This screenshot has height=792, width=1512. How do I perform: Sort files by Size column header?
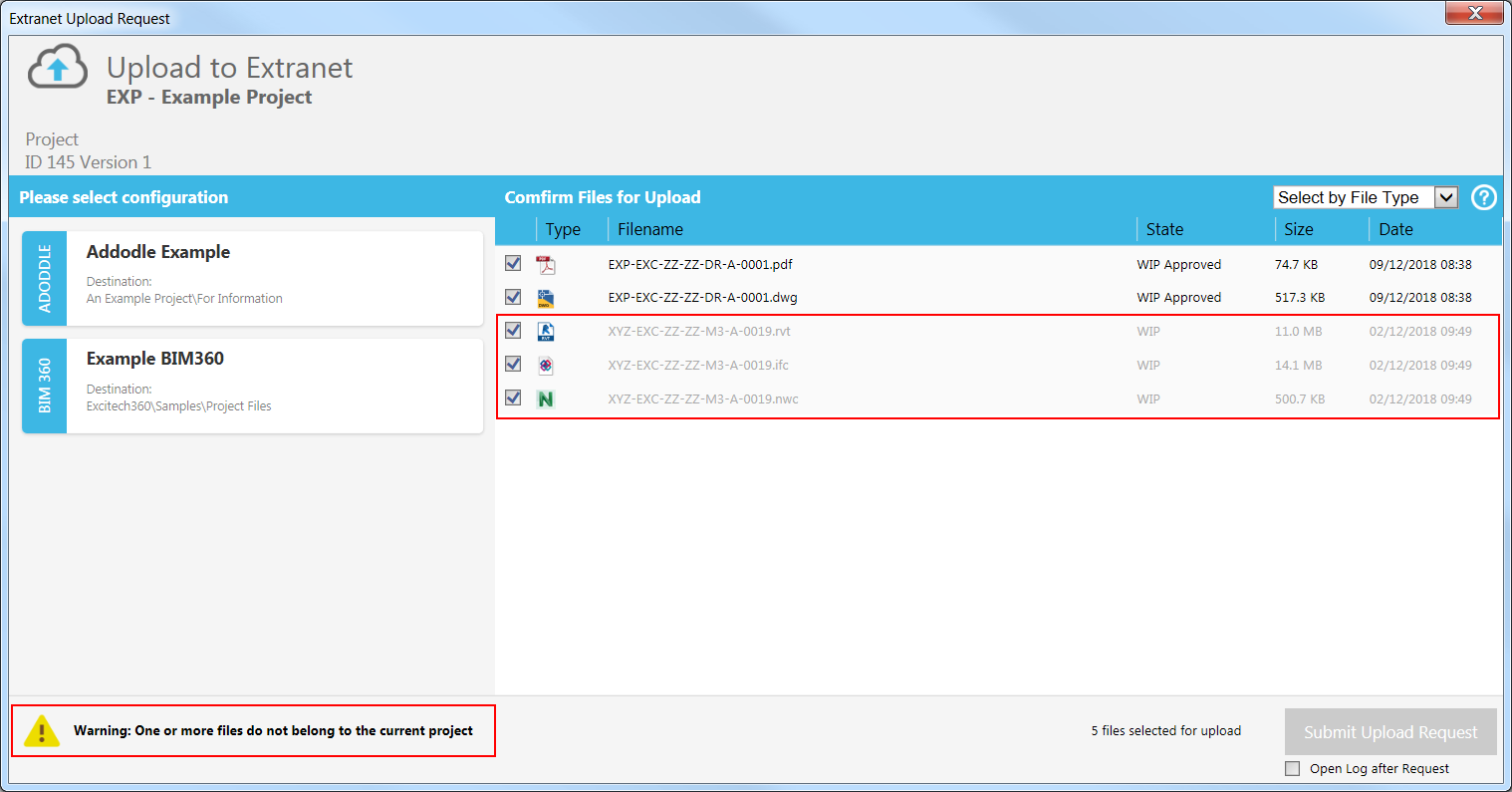(1298, 229)
